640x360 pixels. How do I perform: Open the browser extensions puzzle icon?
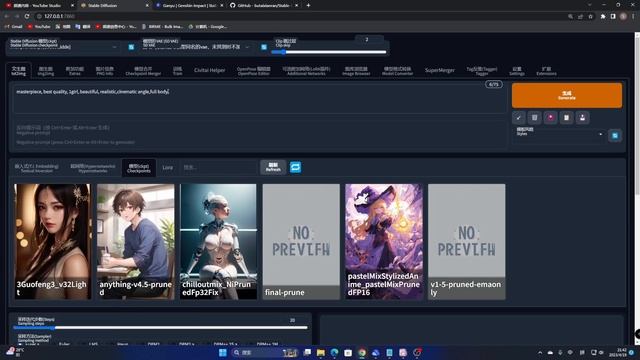[603, 16]
